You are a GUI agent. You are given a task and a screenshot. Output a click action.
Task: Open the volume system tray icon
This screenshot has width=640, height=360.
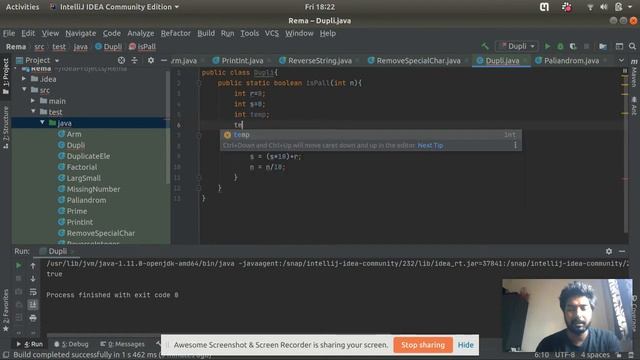(604, 7)
